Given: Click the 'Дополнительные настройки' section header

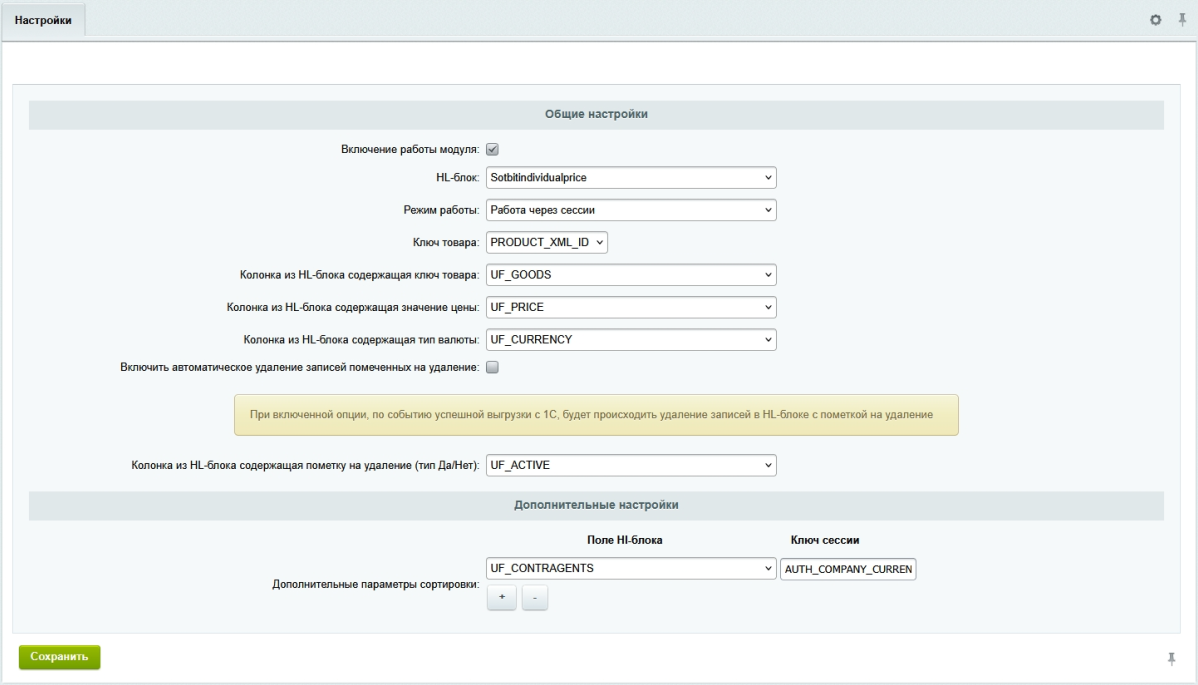Looking at the screenshot, I should pyautogui.click(x=596, y=505).
